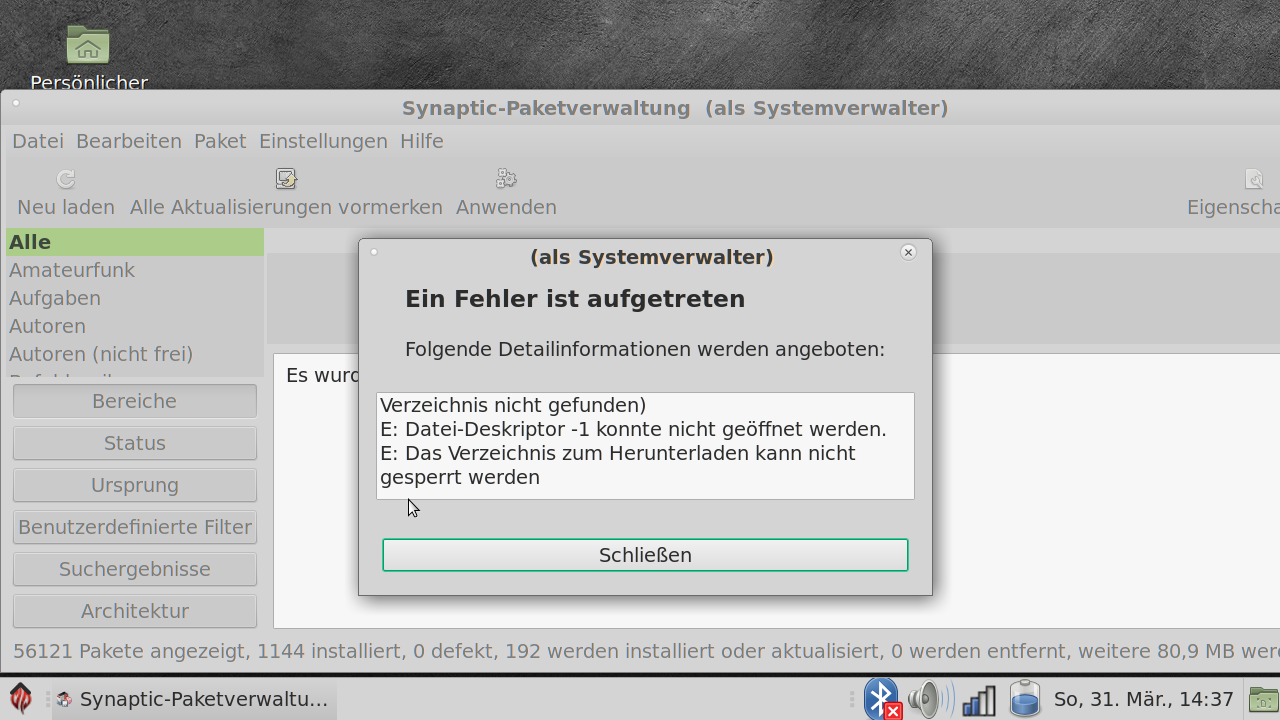This screenshot has height=720, width=1280.
Task: Click the volume speaker tray icon
Action: (x=930, y=699)
